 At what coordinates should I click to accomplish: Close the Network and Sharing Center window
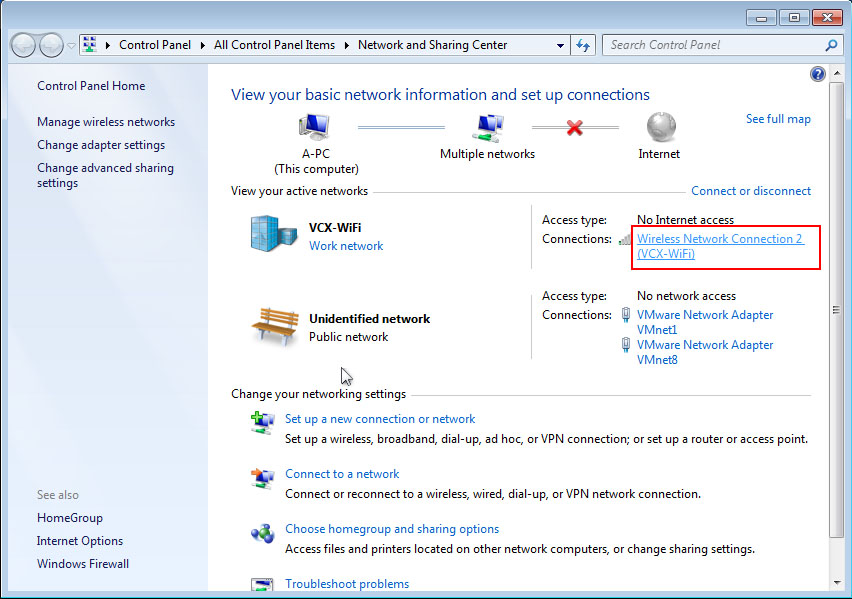[x=827, y=18]
